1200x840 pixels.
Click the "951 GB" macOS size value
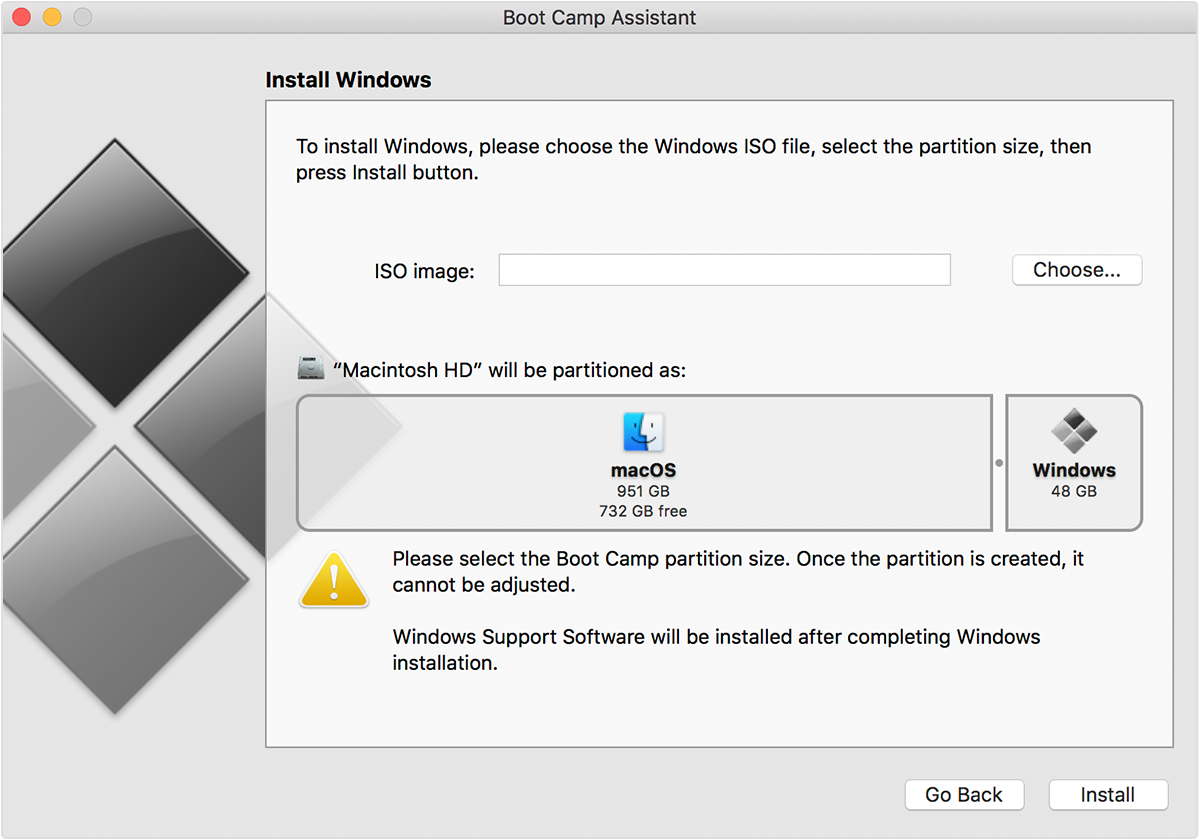coord(644,492)
